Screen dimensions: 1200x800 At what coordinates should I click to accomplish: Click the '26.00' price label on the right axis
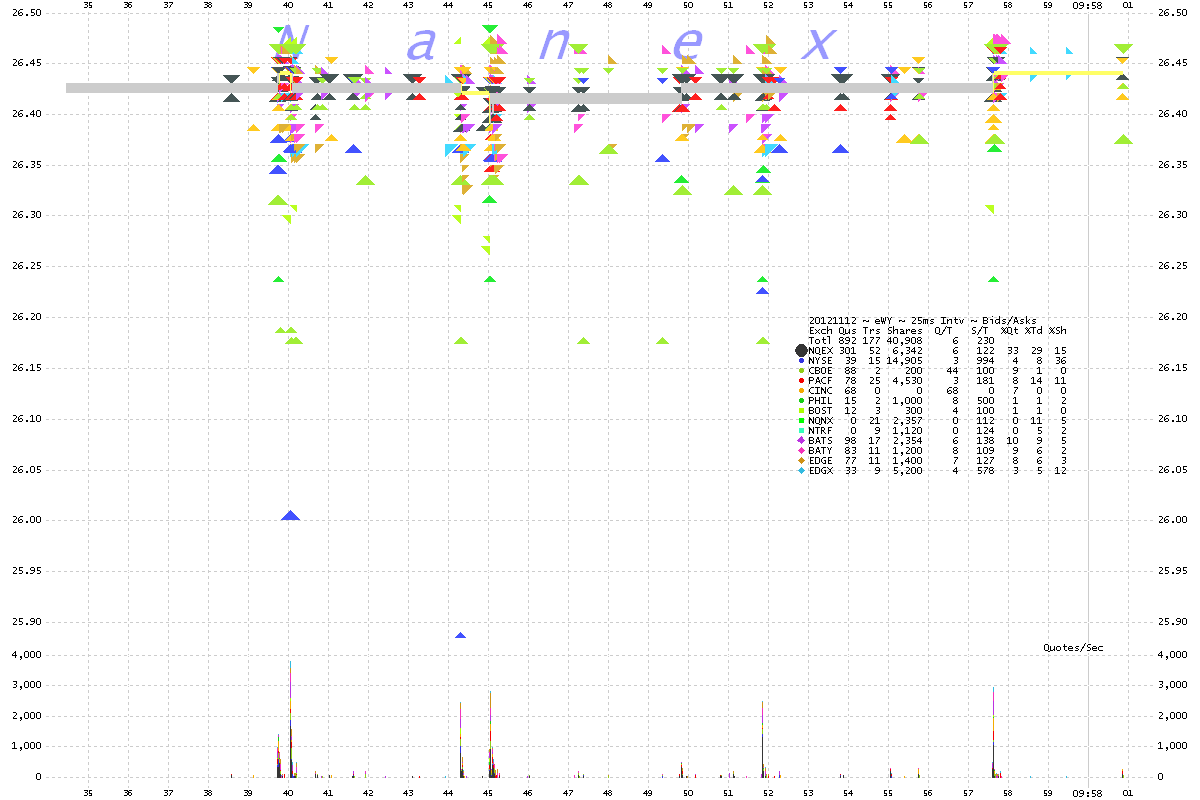pos(1172,520)
